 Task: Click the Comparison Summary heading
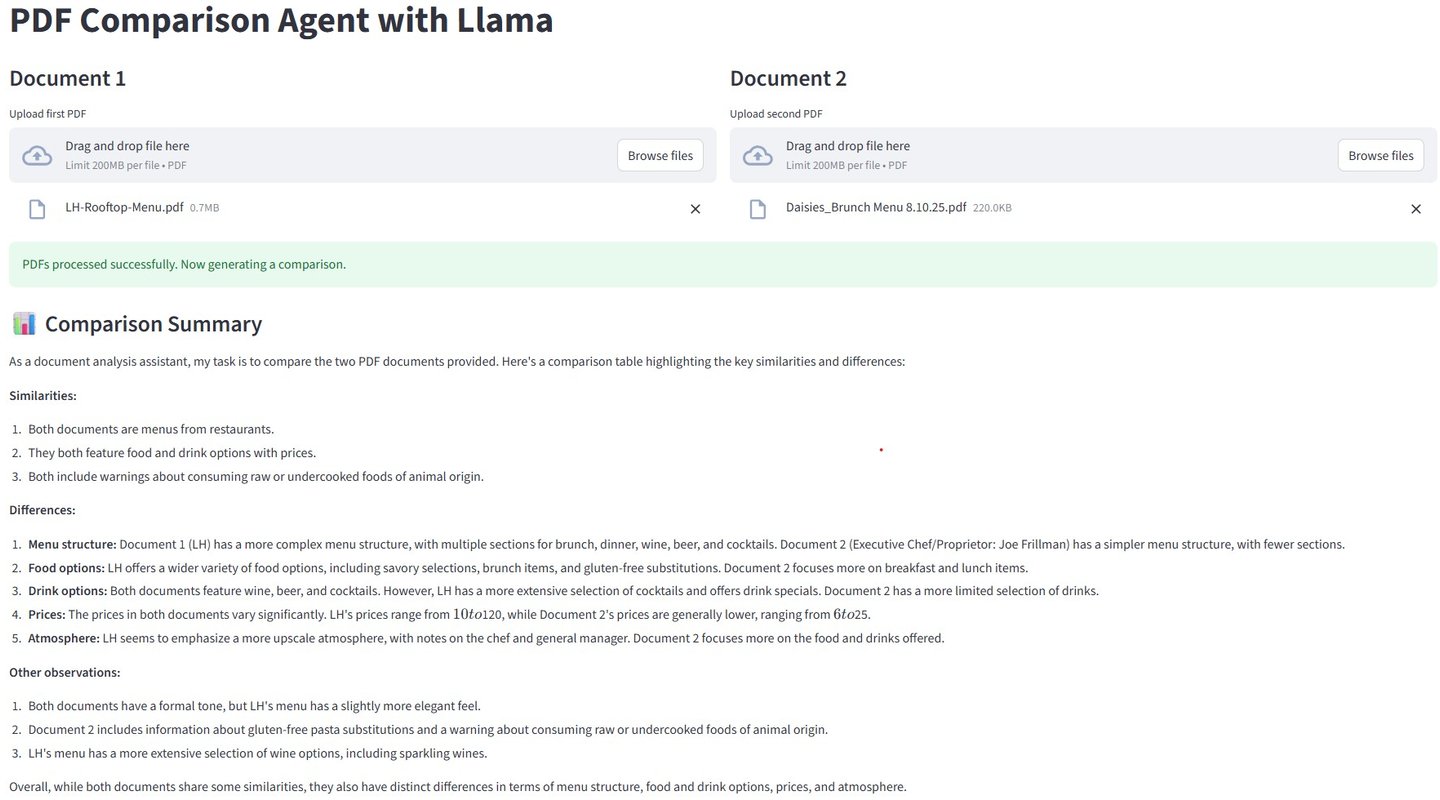(x=153, y=323)
